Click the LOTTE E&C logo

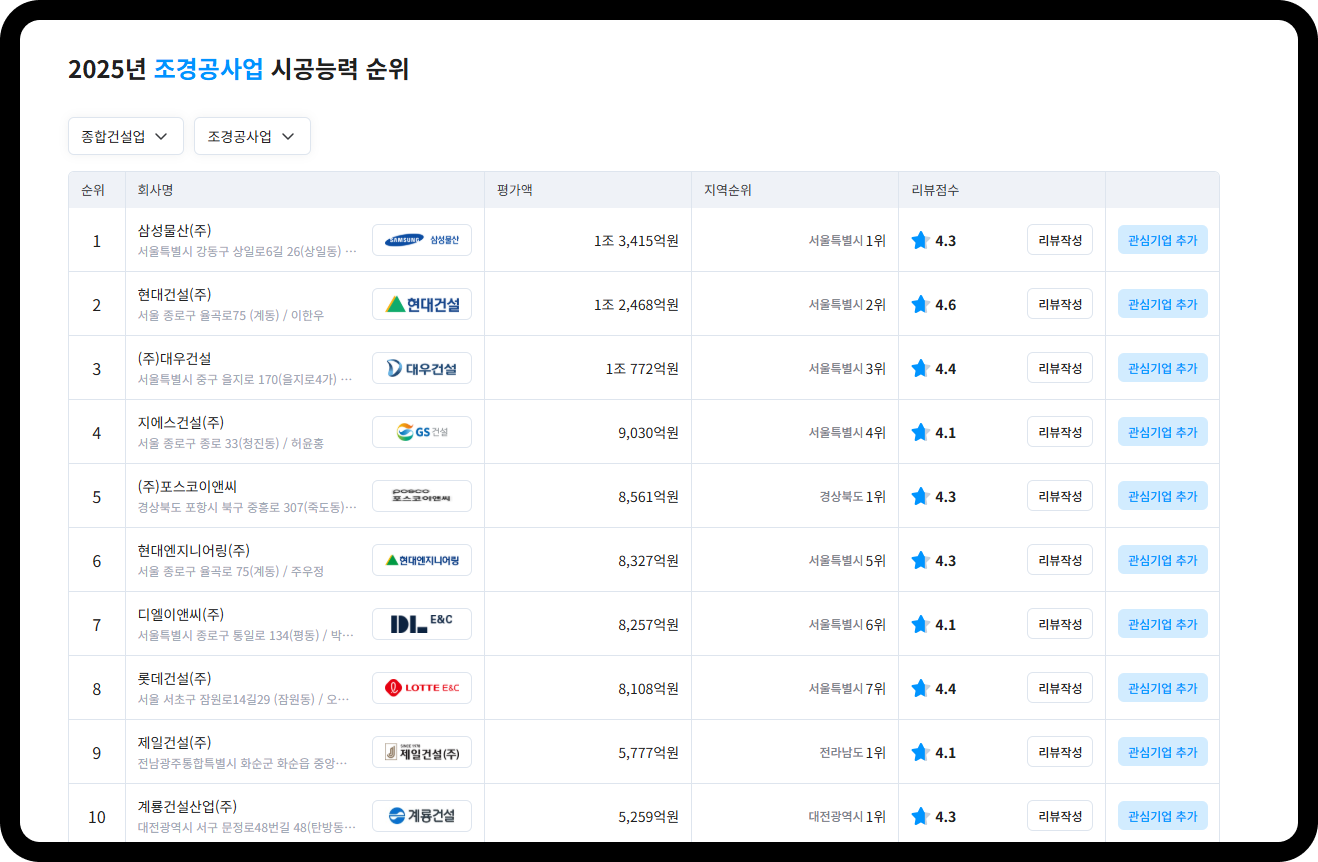[421, 688]
